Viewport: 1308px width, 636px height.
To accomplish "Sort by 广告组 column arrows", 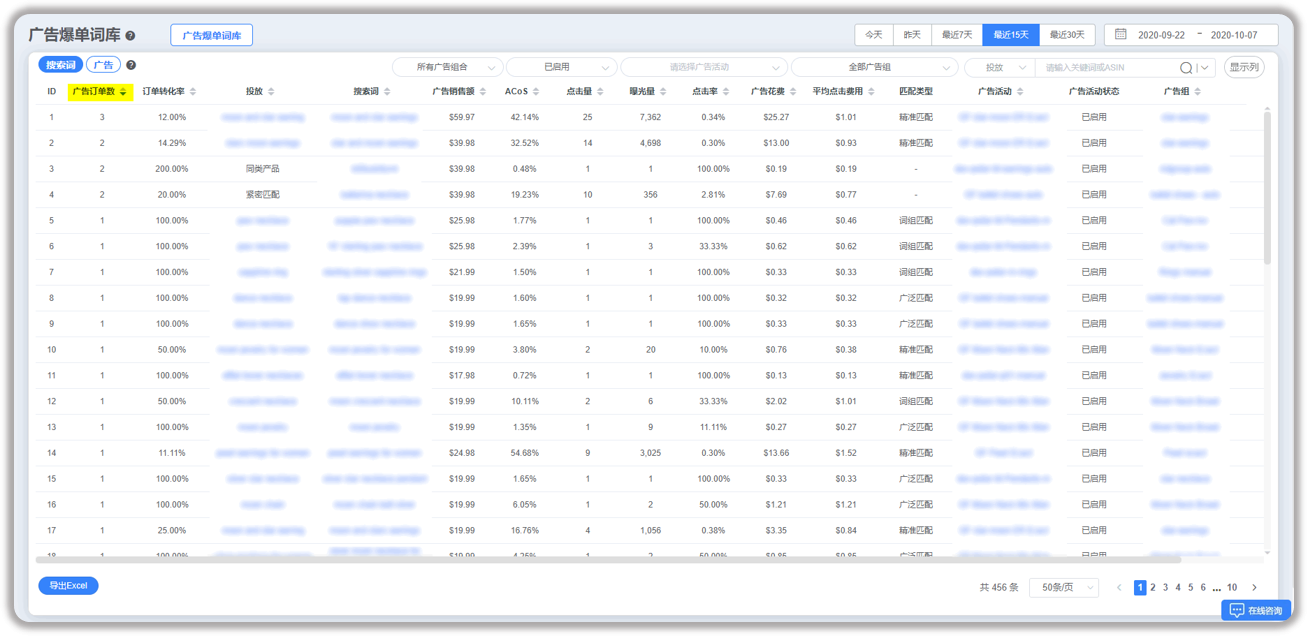I will click(x=1197, y=92).
